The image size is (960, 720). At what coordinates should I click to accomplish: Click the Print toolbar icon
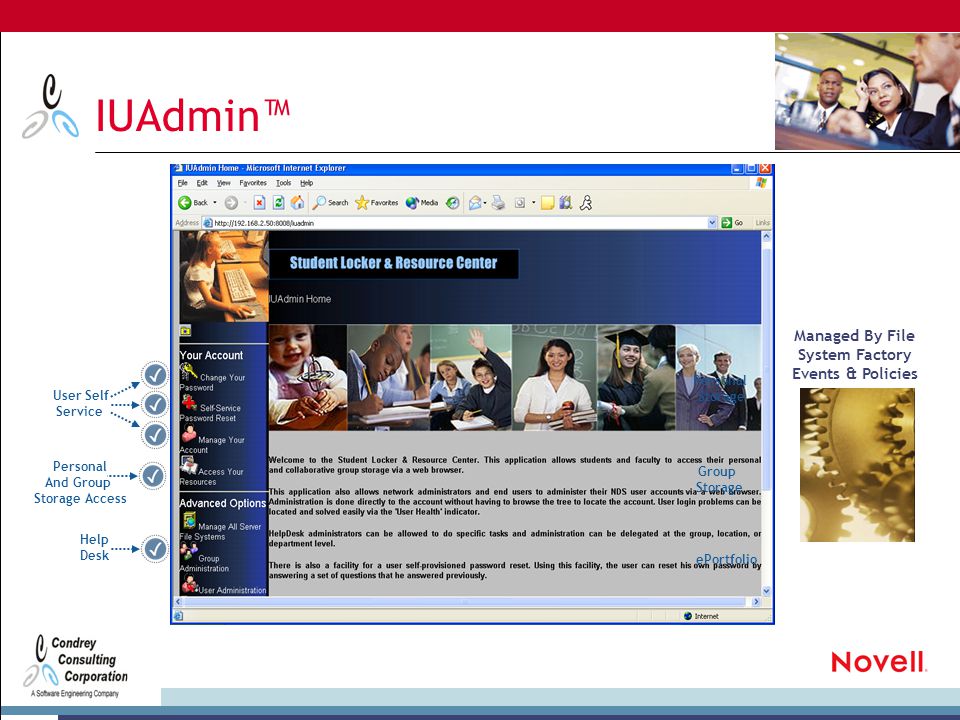[498, 203]
